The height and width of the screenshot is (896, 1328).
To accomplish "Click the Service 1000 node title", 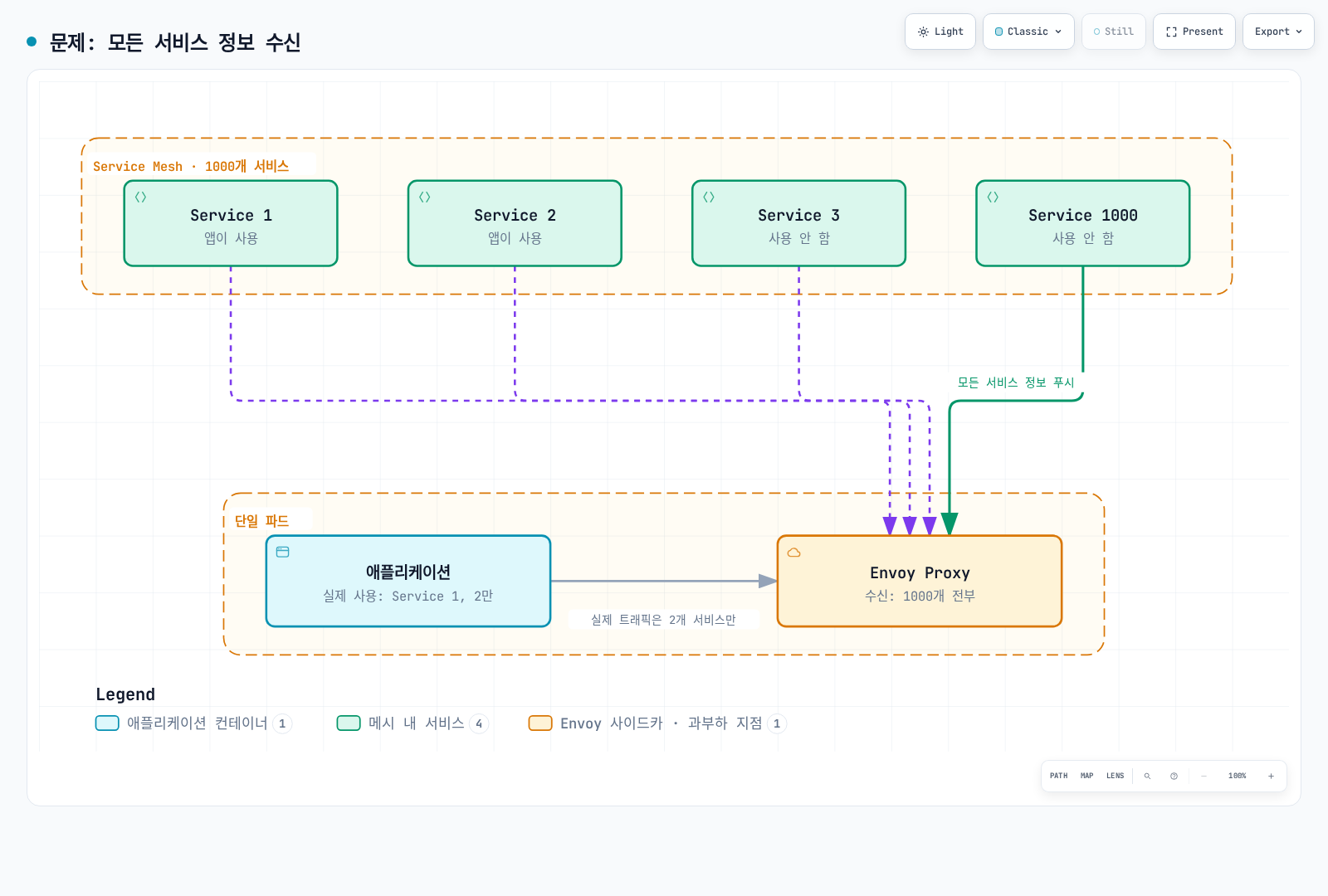I will (x=1083, y=216).
